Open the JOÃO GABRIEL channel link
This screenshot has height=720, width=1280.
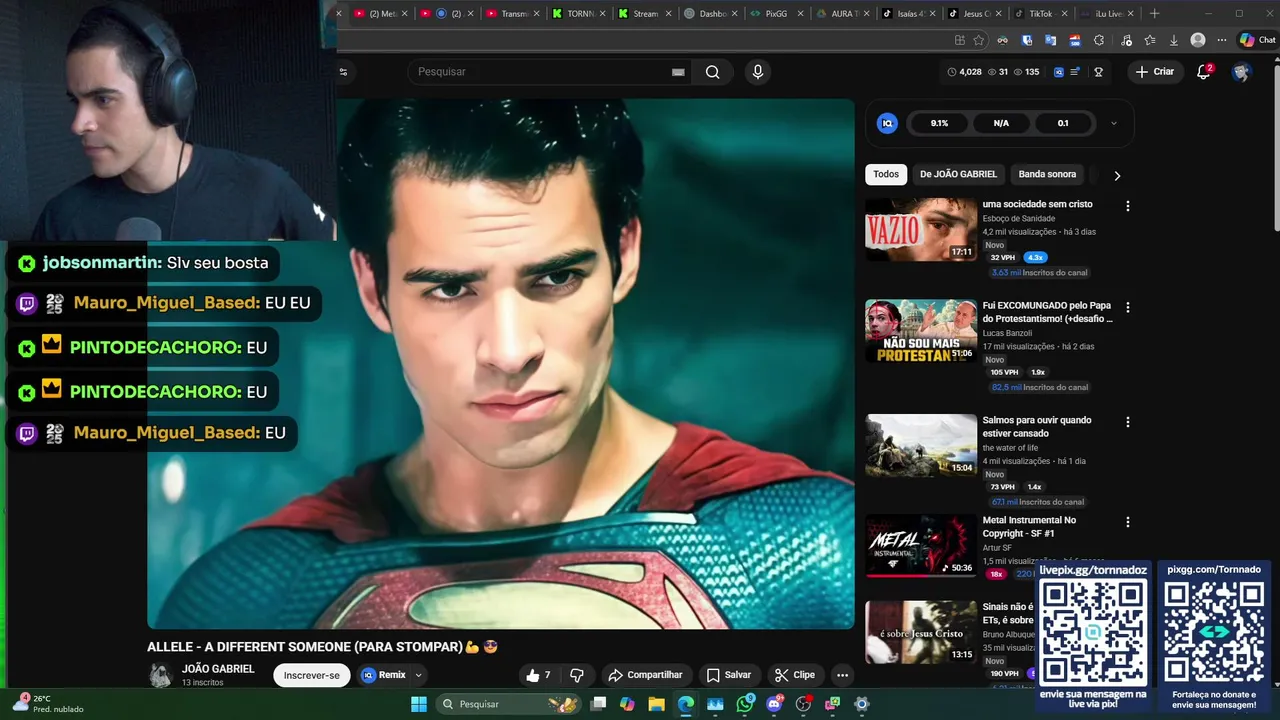(x=218, y=669)
